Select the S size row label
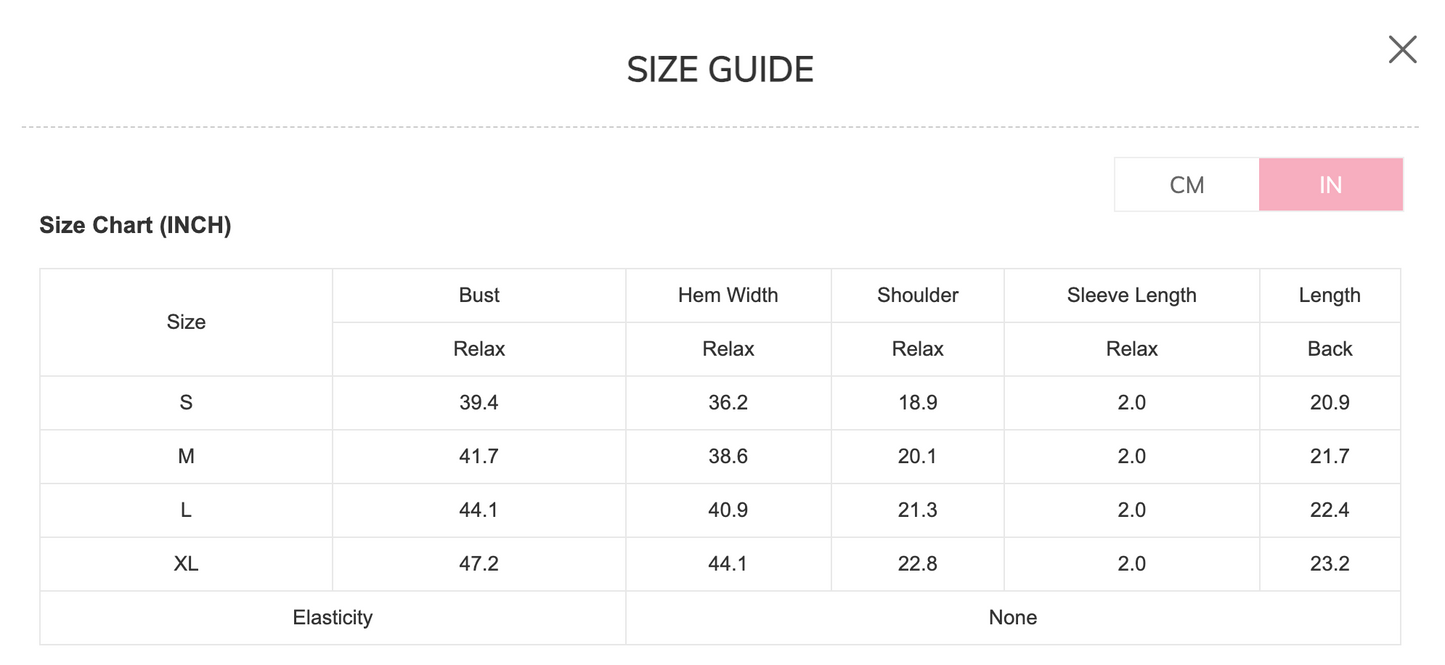The image size is (1445, 665). point(186,403)
